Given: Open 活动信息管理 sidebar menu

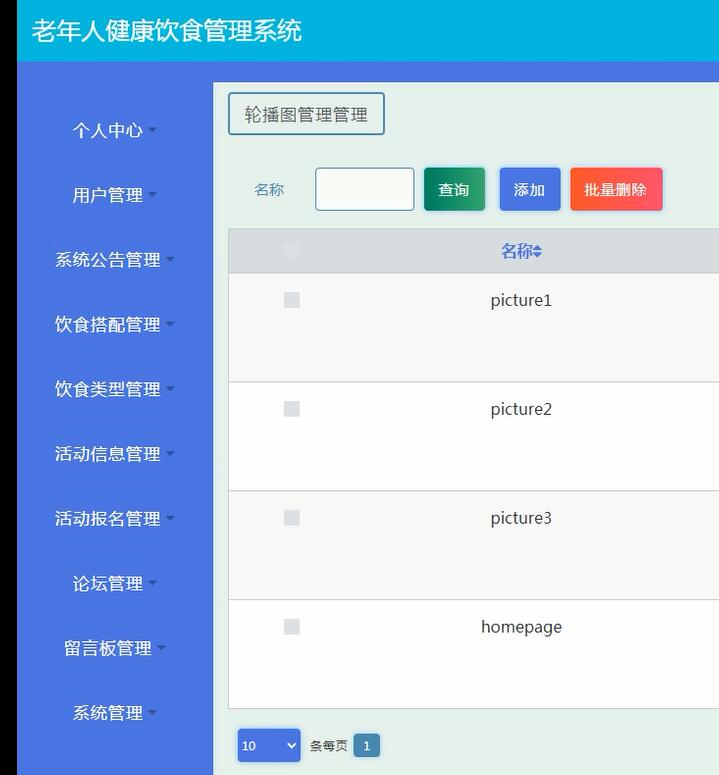Looking at the screenshot, I should tap(114, 454).
